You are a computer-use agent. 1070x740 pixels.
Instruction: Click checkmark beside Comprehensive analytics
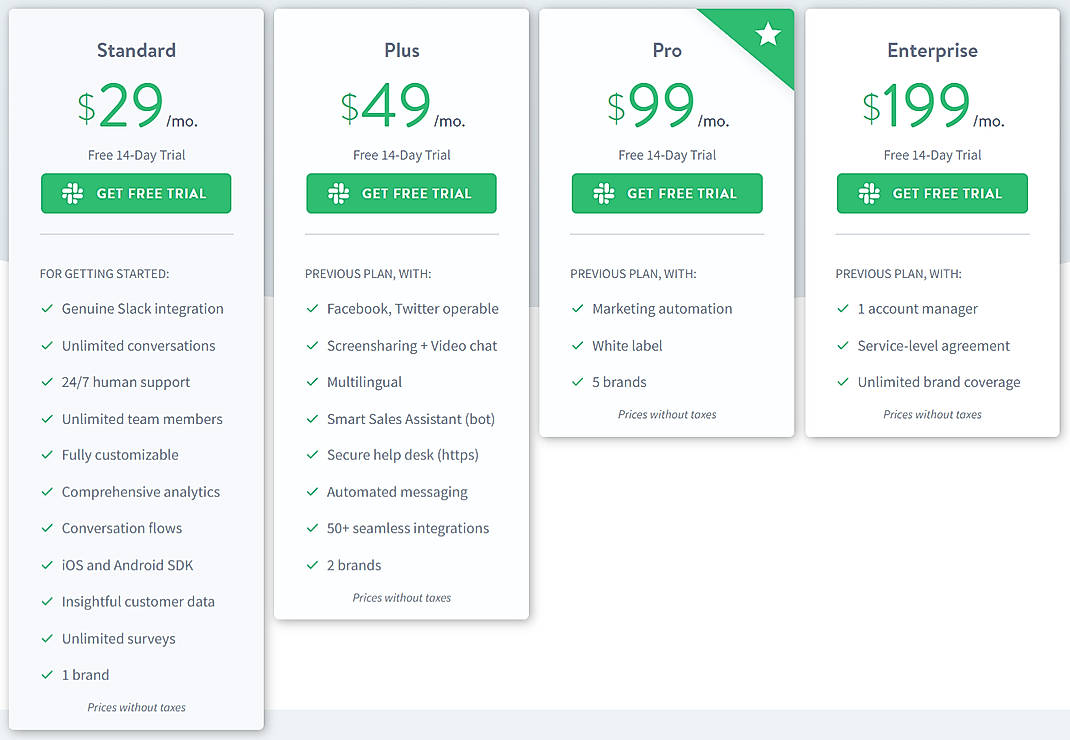pos(47,492)
